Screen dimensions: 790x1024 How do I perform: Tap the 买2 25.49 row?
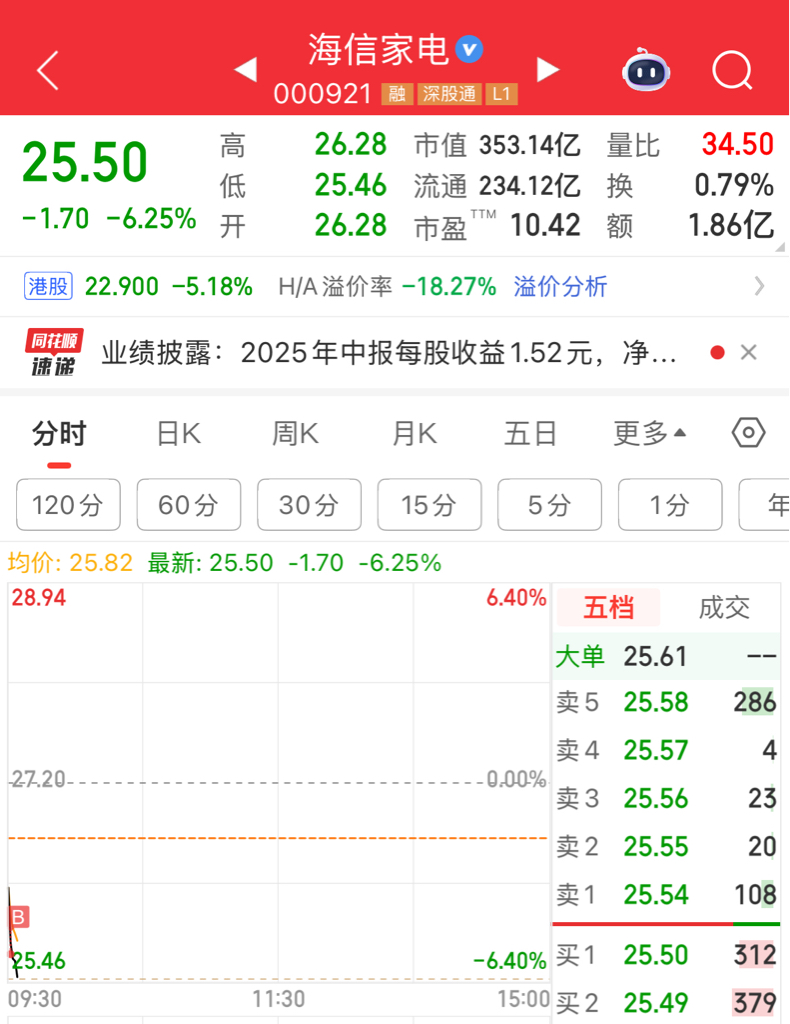[666, 1003]
